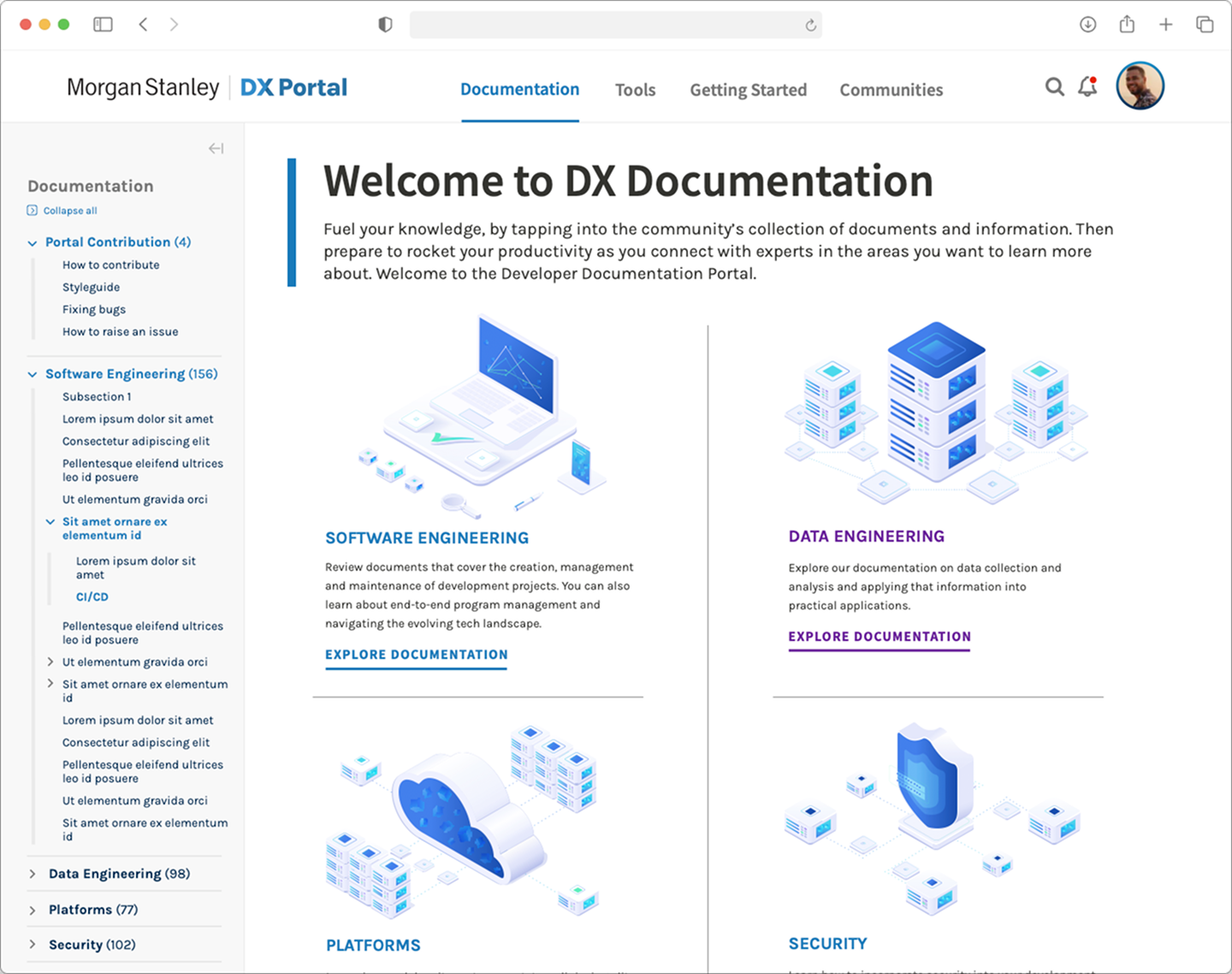Click the share icon in the browser toolbar
Screen dimensions: 1232x974
coord(1127,24)
